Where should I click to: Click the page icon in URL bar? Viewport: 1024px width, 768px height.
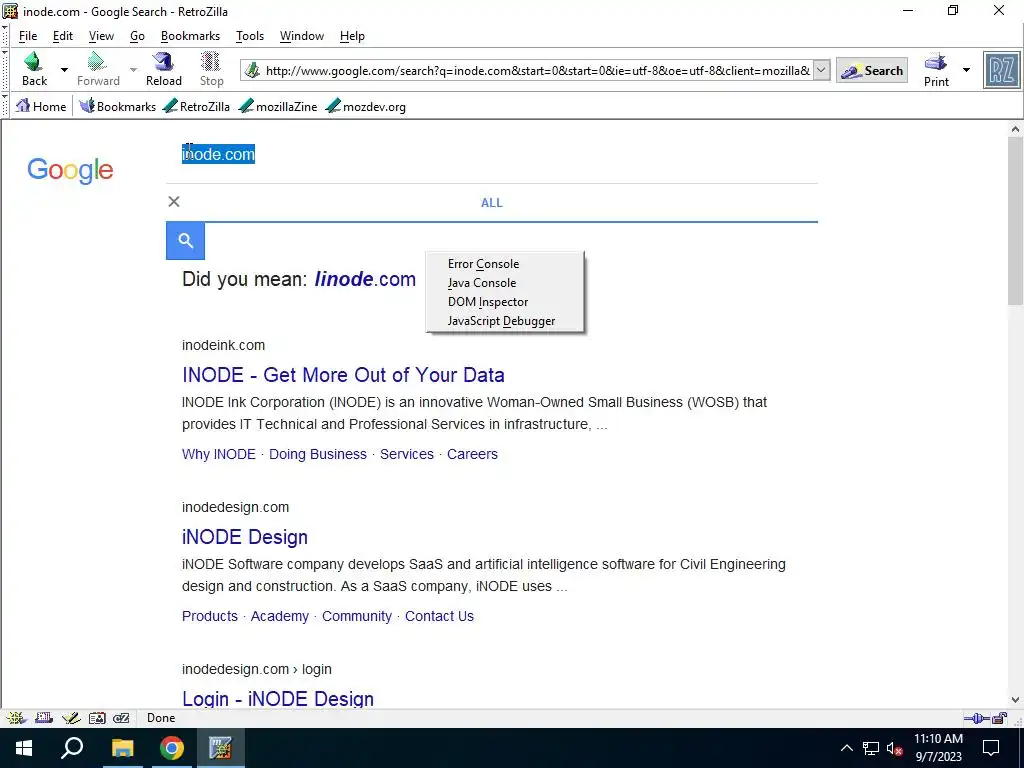(252, 71)
